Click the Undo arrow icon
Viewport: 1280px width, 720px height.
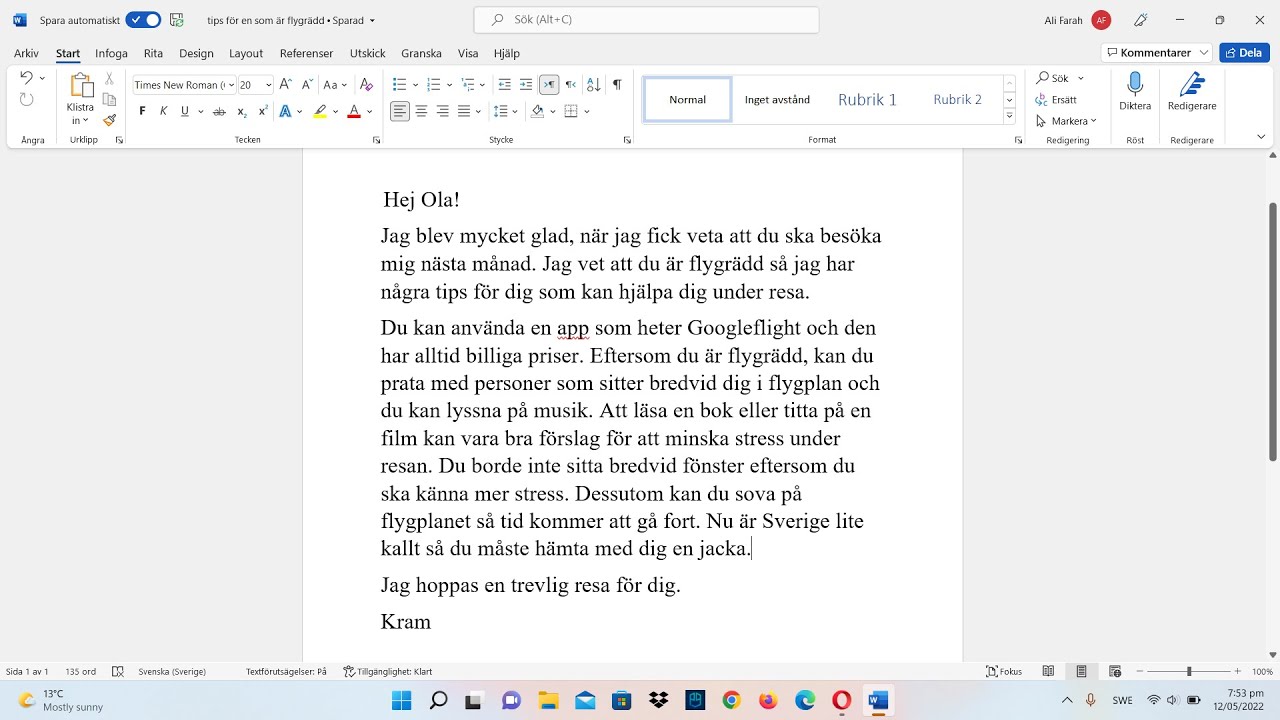coord(27,77)
